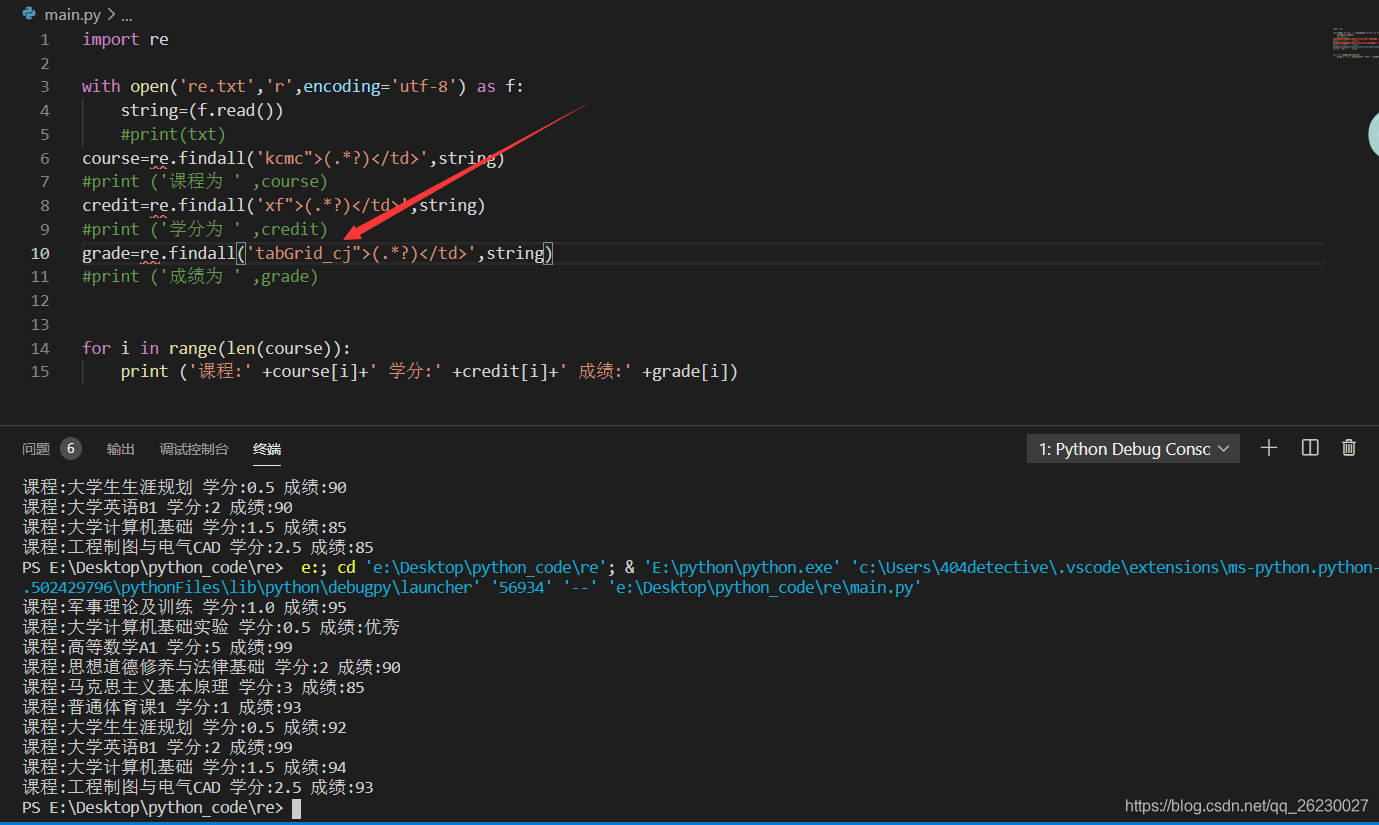Click terminal row 大学生生涯规划 成绩:92
The width and height of the screenshot is (1379, 825).
[x=185, y=727]
